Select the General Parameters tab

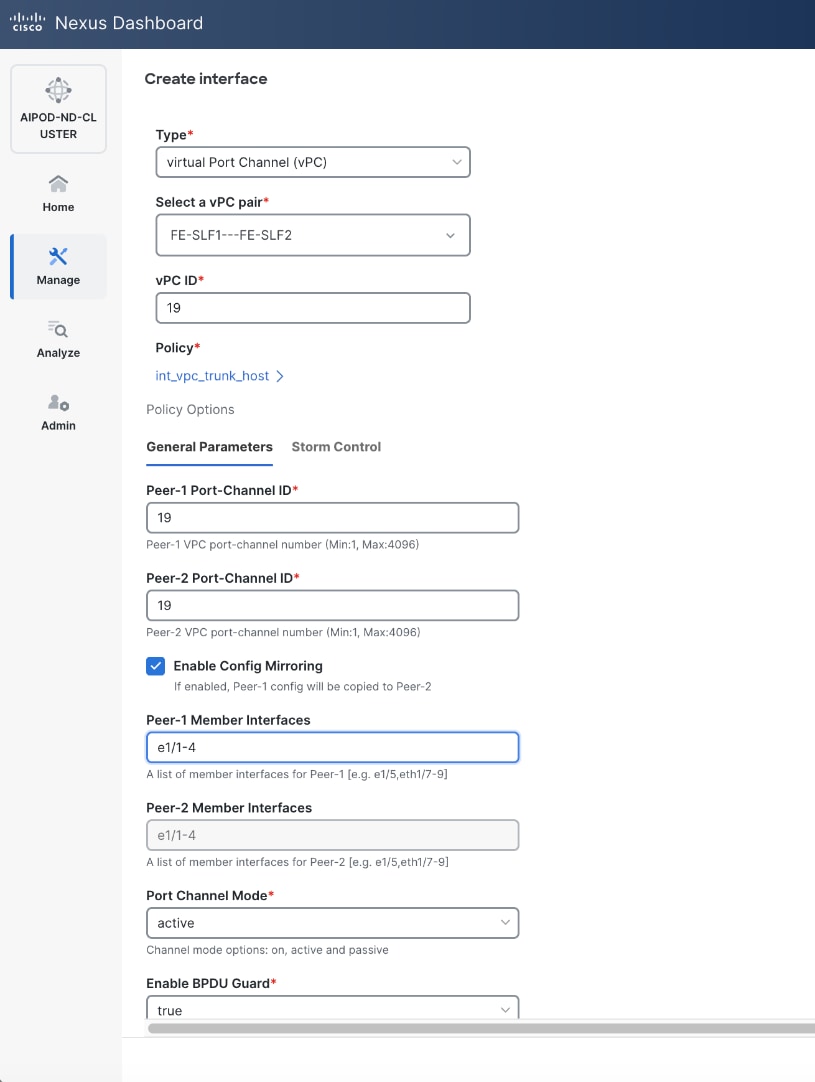point(209,447)
